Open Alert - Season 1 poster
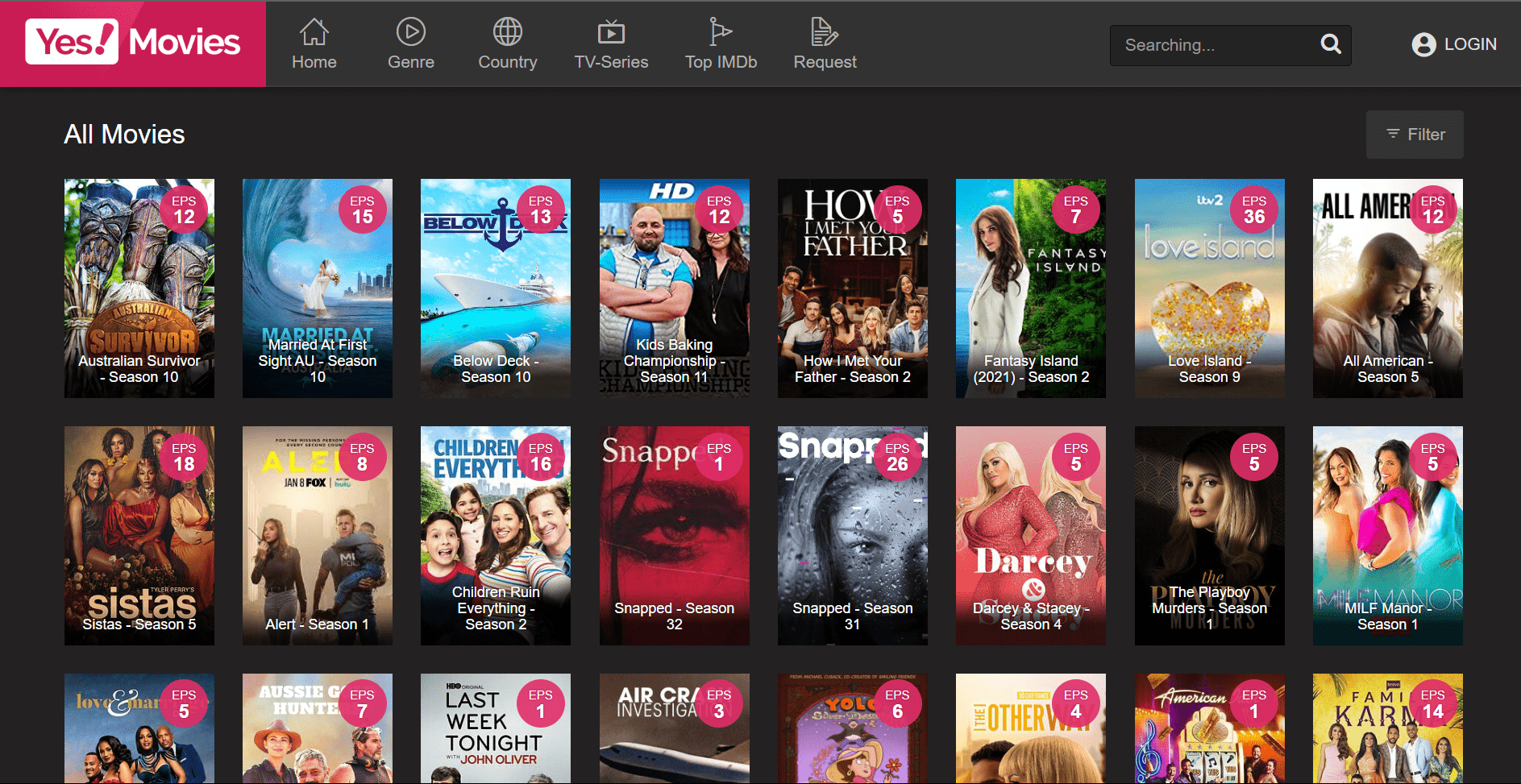This screenshot has width=1521, height=784. click(x=318, y=535)
